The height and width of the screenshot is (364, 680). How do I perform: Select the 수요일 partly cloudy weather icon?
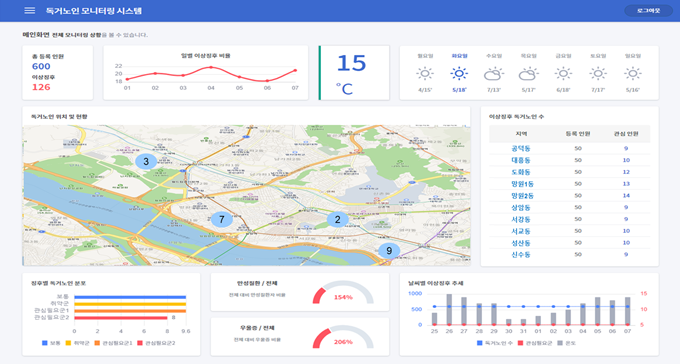(494, 74)
